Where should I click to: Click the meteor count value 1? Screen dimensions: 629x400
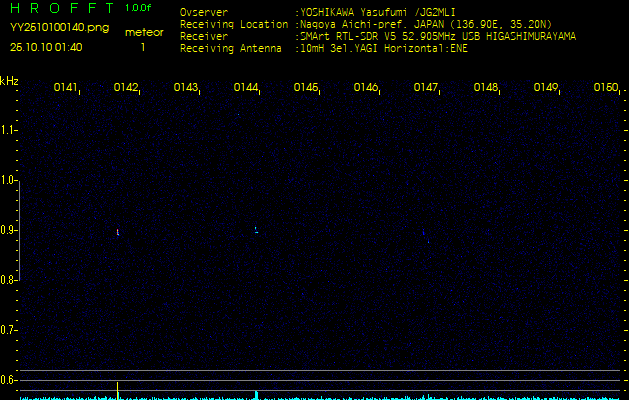(x=143, y=47)
